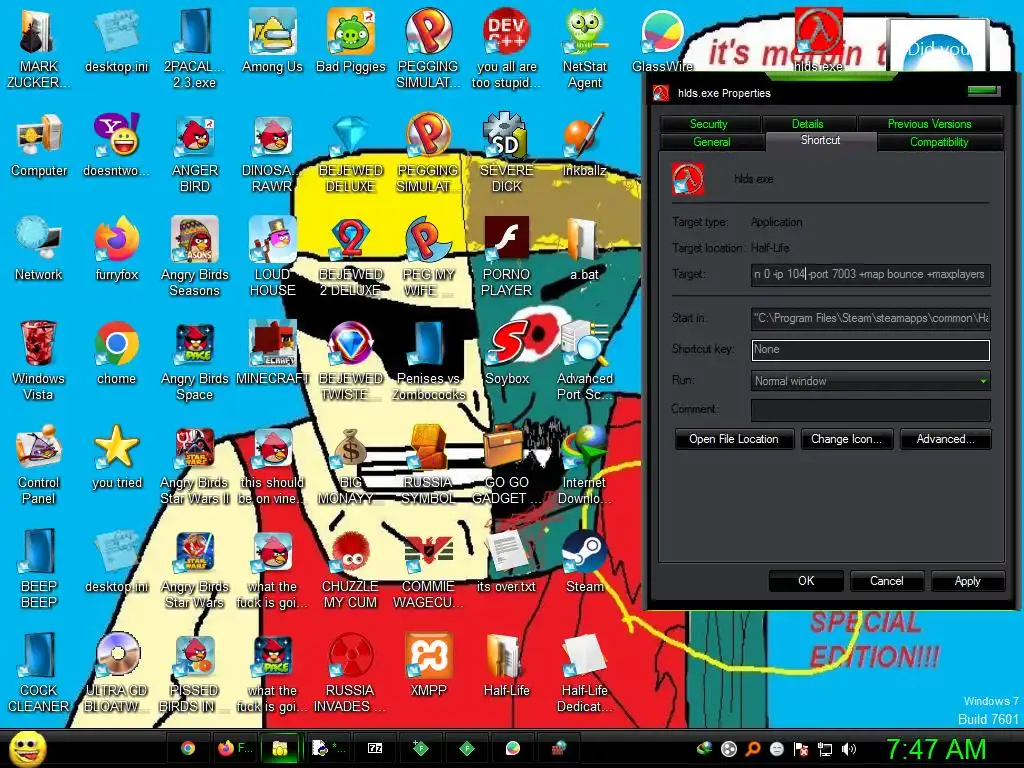This screenshot has width=1024, height=768.
Task: Switch to Chrome in the taskbar
Action: (188, 748)
